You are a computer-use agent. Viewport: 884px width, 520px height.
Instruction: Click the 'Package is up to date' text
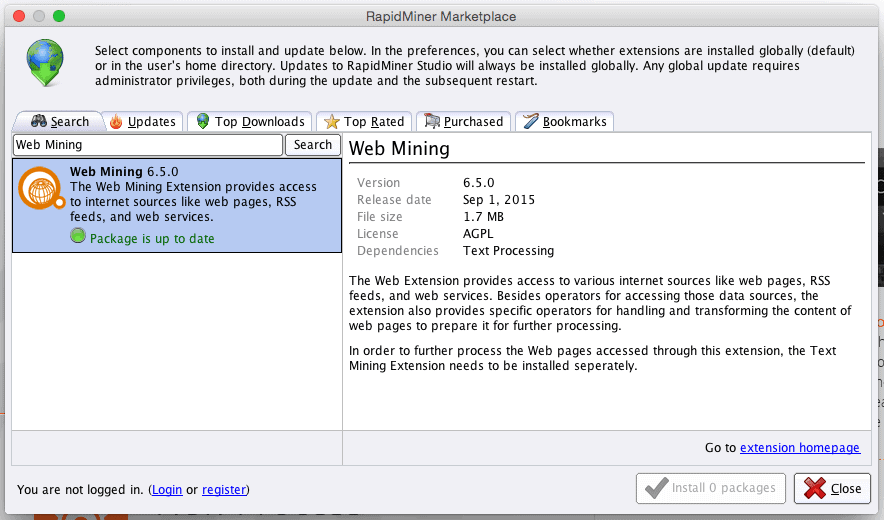point(152,239)
